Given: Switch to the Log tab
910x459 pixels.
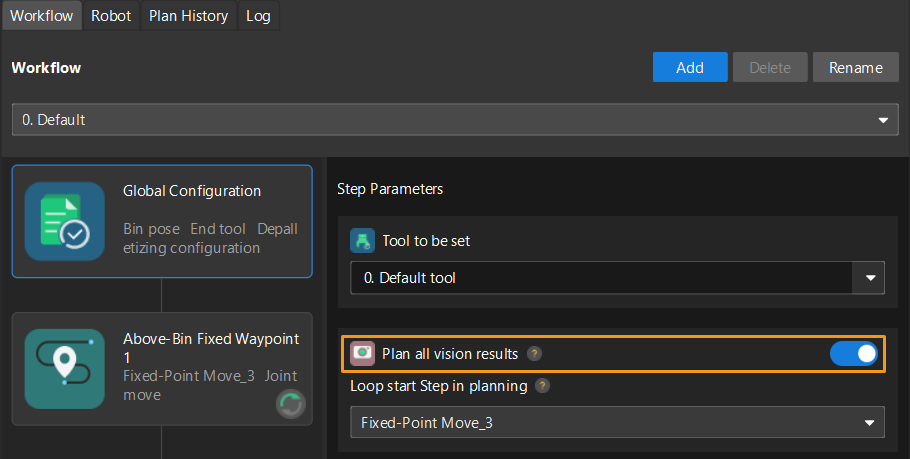Looking at the screenshot, I should pyautogui.click(x=258, y=16).
